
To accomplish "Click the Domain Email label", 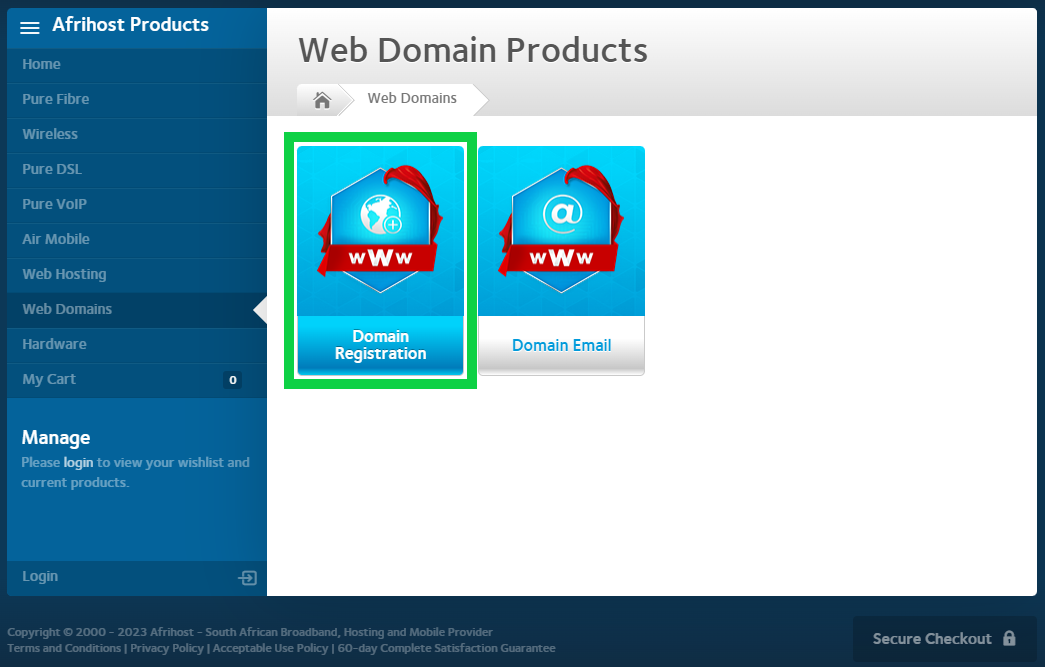I will pos(561,345).
